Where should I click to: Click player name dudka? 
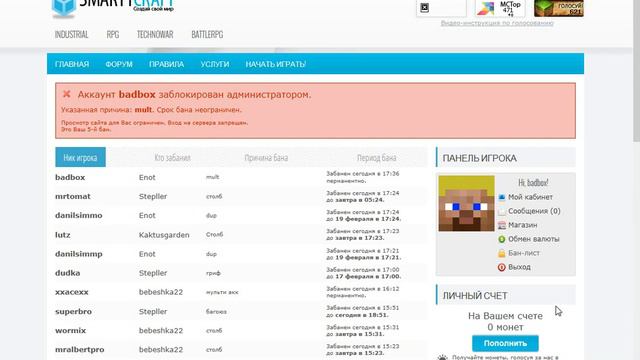tap(68, 273)
